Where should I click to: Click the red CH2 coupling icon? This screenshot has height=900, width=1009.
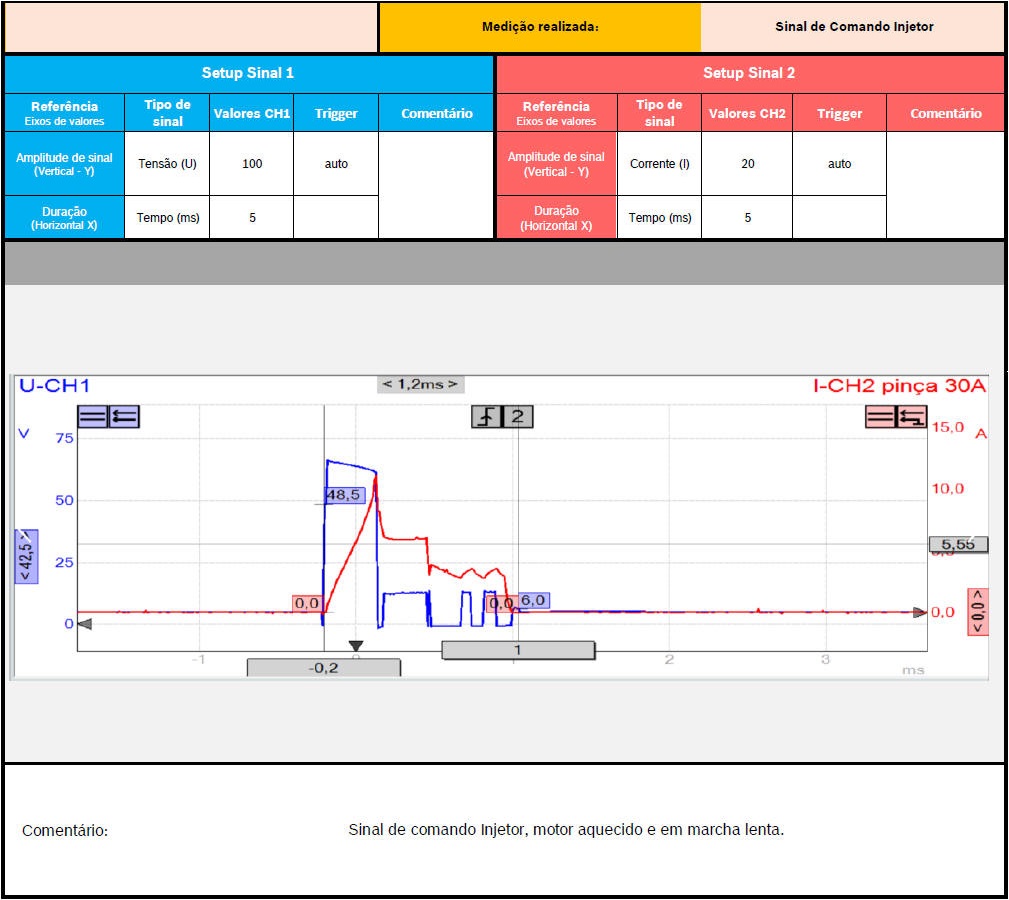(x=881, y=417)
